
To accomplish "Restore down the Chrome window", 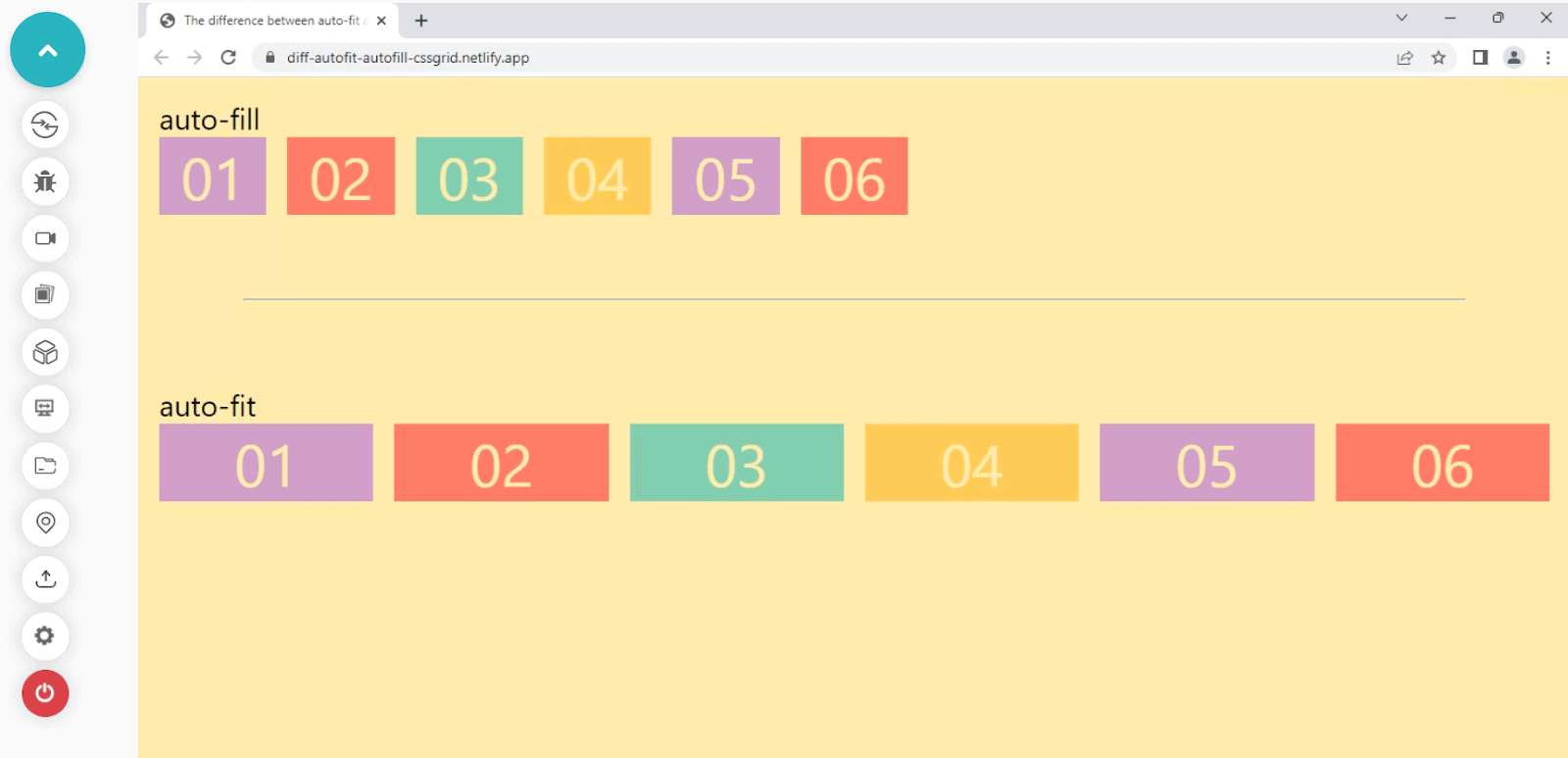I will (x=1498, y=18).
